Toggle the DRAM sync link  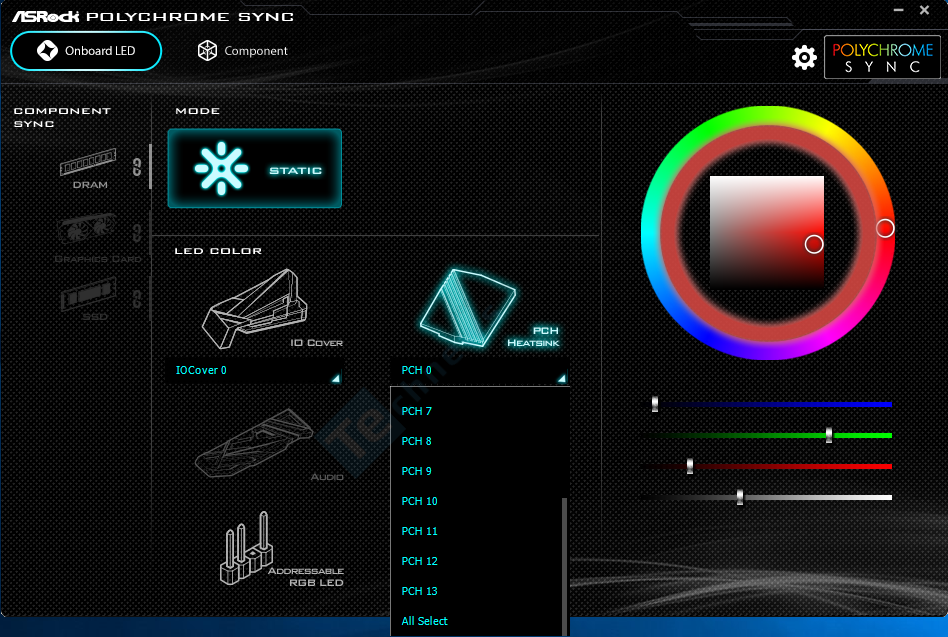tap(137, 167)
